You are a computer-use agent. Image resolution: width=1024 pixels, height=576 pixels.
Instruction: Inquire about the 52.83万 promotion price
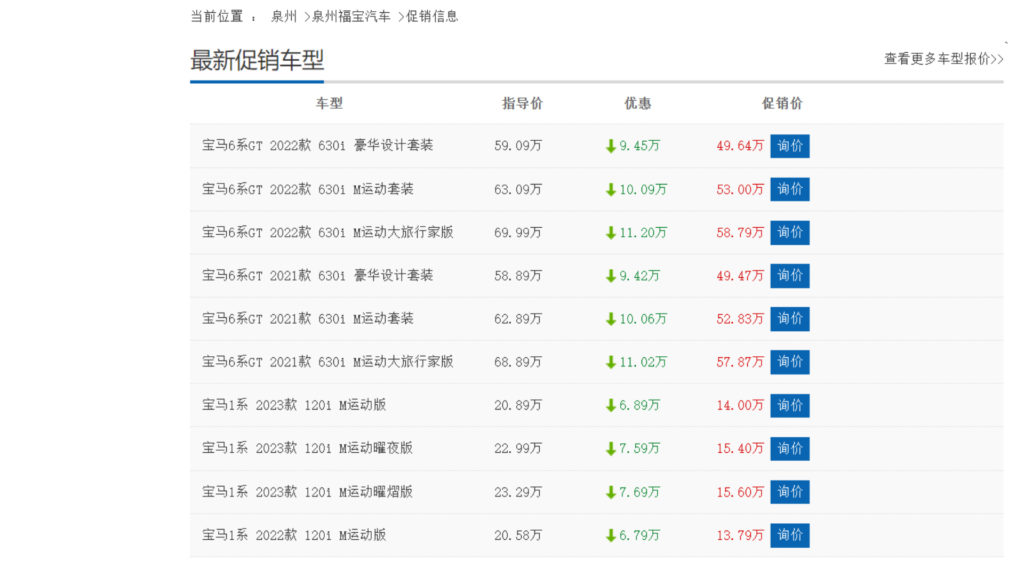pyautogui.click(x=790, y=319)
